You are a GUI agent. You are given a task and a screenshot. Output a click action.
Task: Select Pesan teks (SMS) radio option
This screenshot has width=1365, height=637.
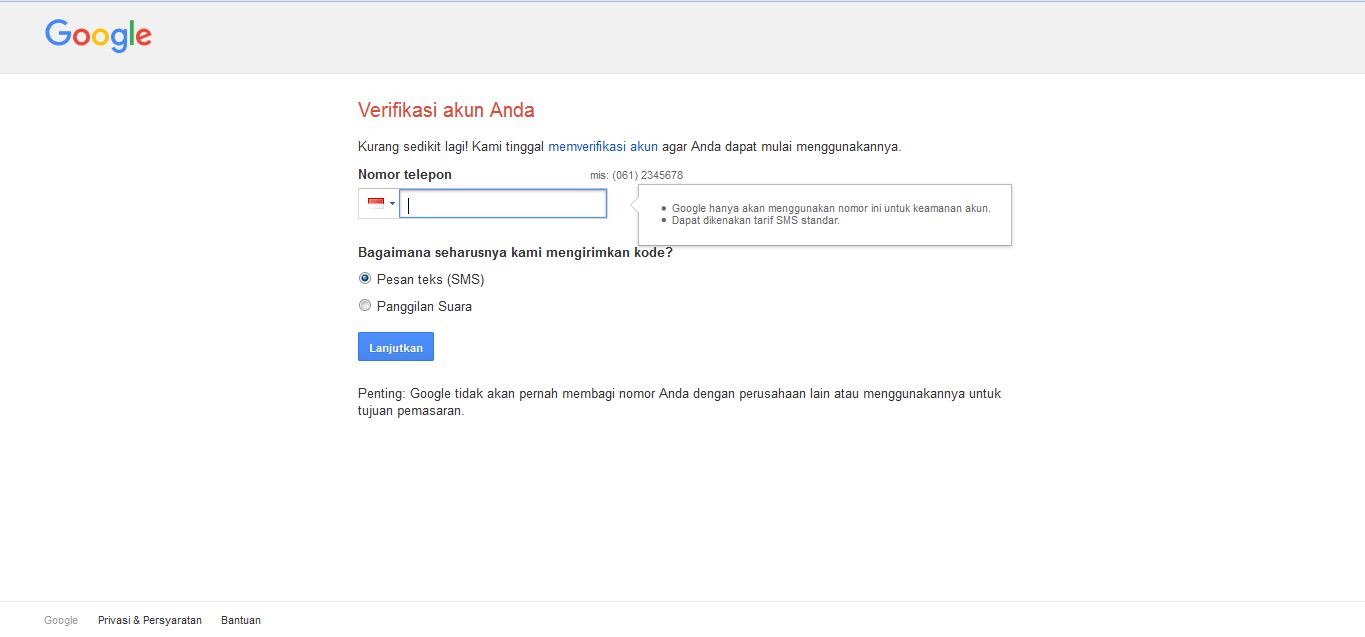tap(365, 279)
